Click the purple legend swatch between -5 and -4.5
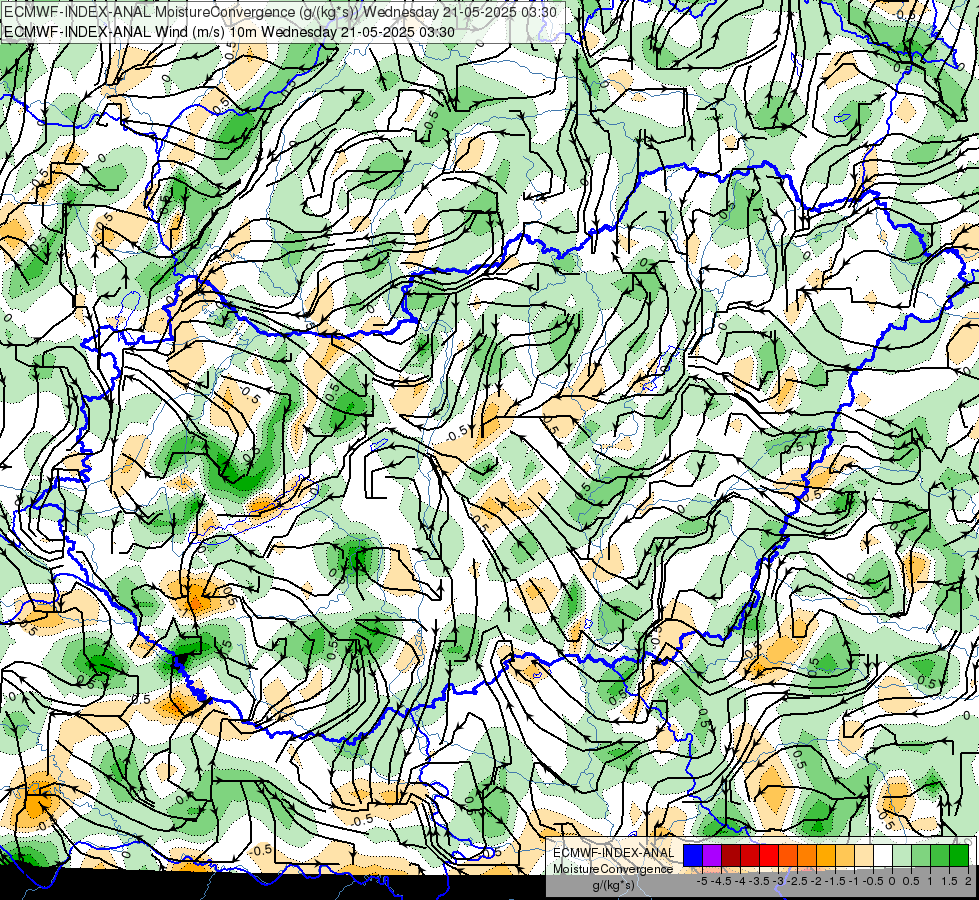This screenshot has height=900, width=979. click(712, 856)
